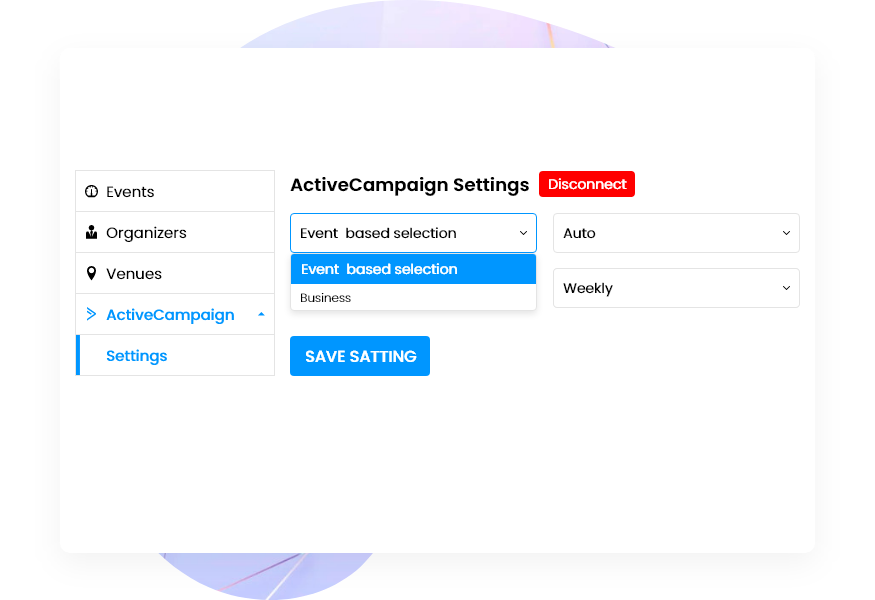Image resolution: width=875 pixels, height=600 pixels.
Task: Close the Event based selection combo box
Action: tap(414, 233)
